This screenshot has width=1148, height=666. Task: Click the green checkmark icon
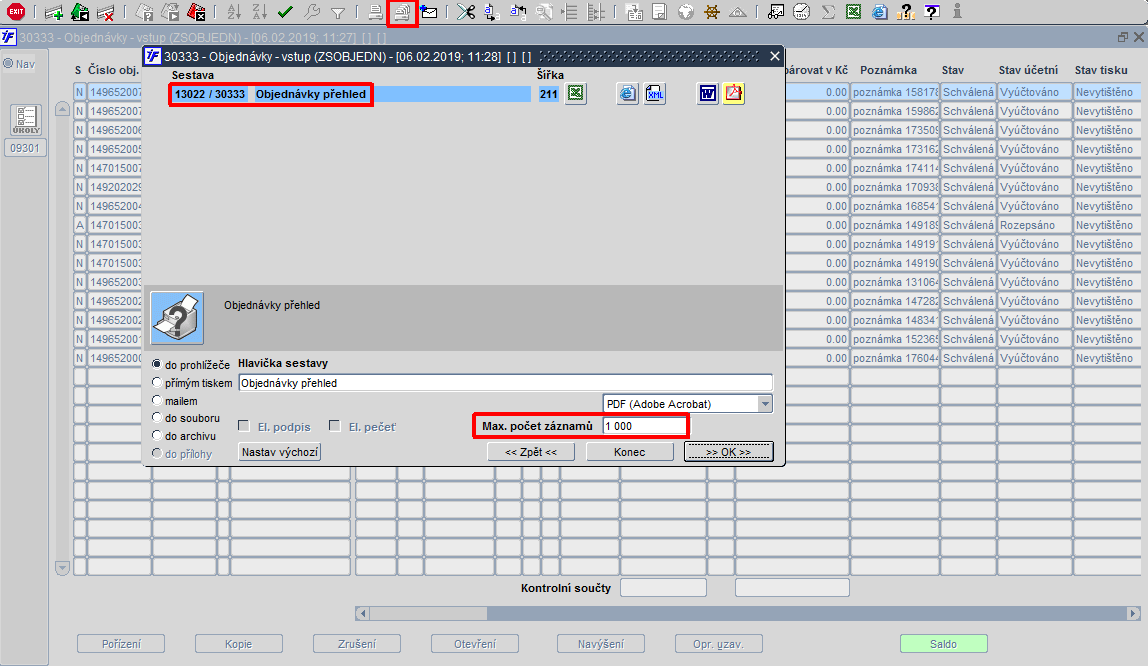[x=286, y=12]
